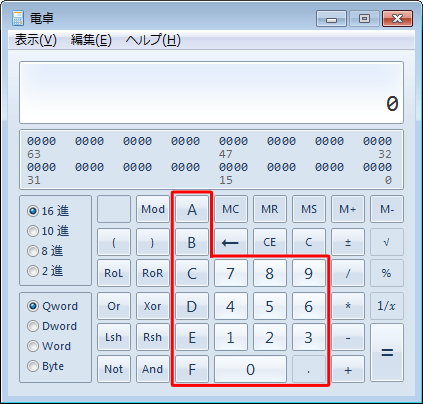Click the C clear button beside CE

(309, 242)
